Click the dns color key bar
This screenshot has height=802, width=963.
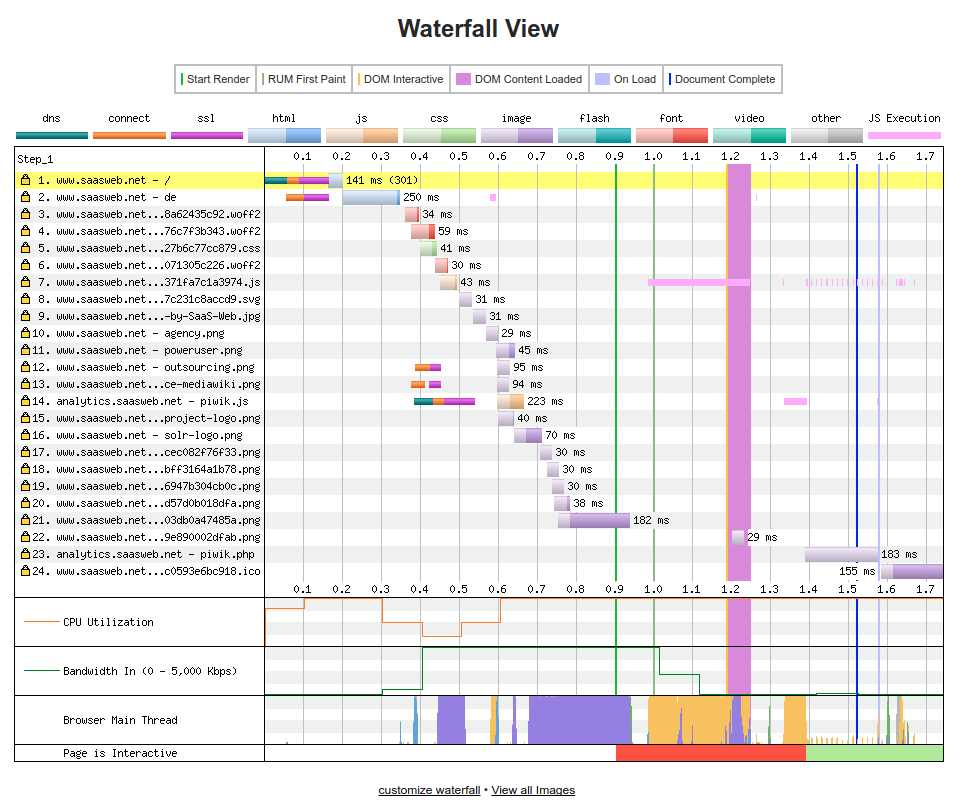pos(52,135)
